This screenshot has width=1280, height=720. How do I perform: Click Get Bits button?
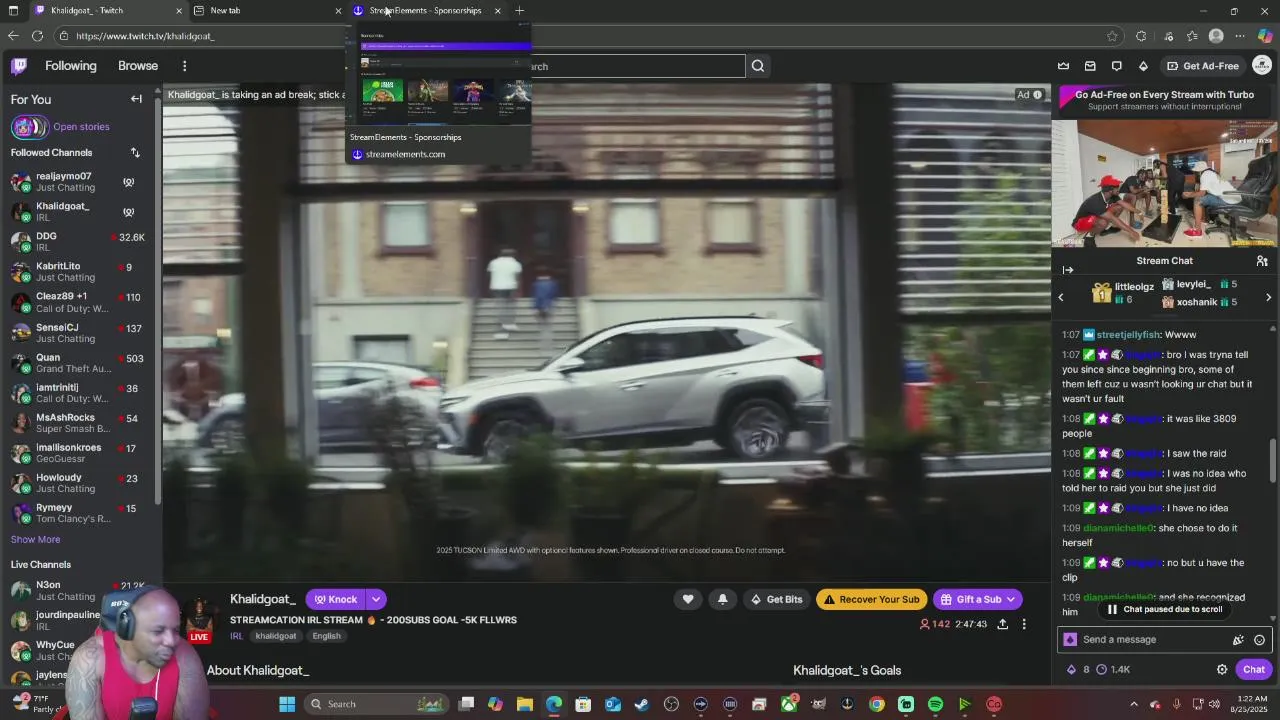coord(776,599)
